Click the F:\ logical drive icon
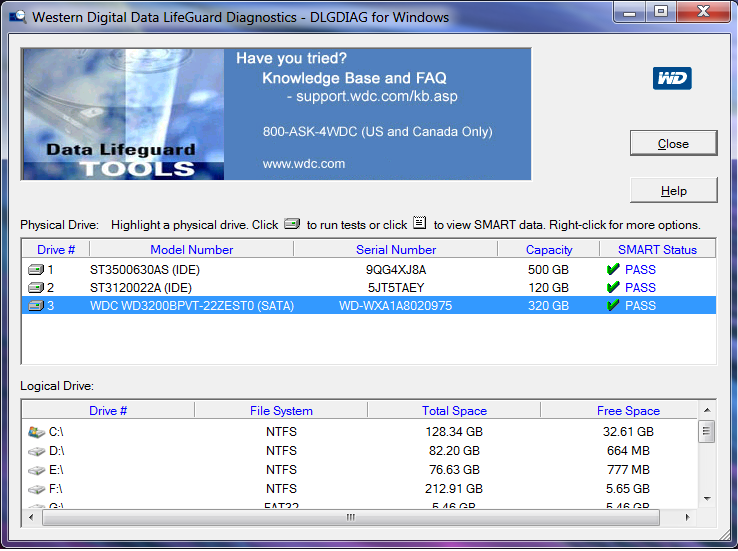 click(36, 489)
